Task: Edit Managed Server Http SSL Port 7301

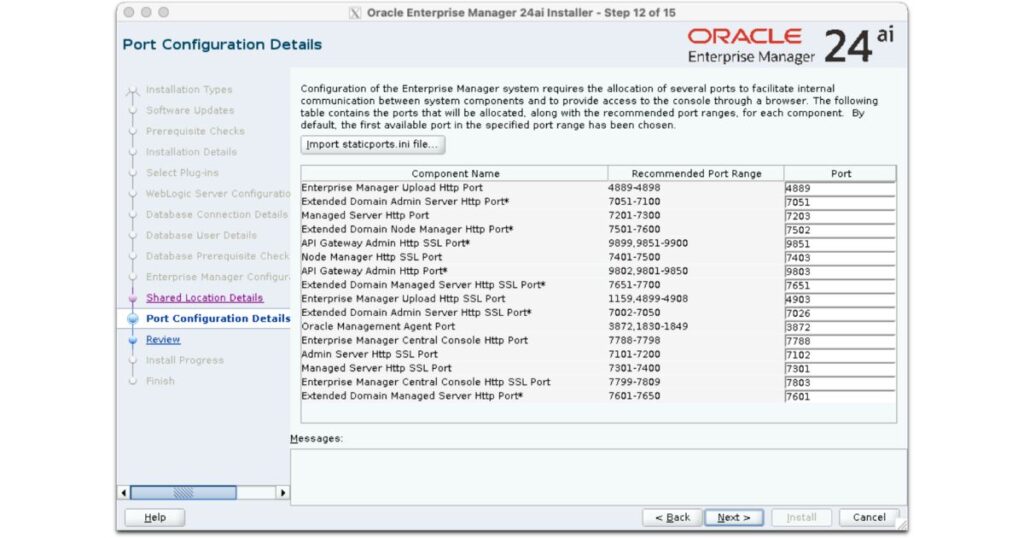Action: (x=840, y=368)
